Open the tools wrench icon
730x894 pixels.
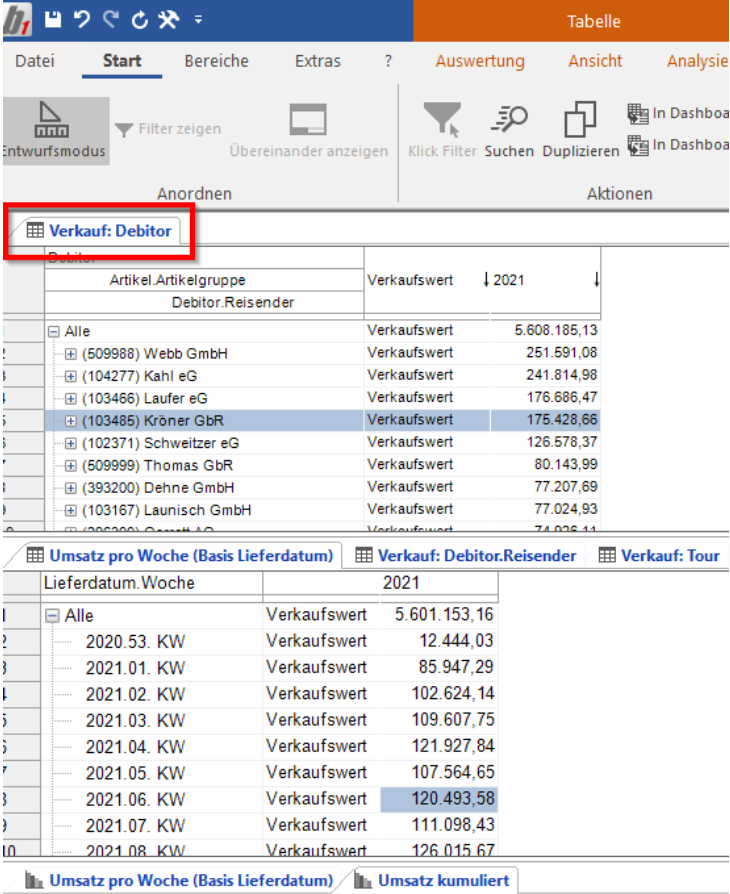(169, 20)
